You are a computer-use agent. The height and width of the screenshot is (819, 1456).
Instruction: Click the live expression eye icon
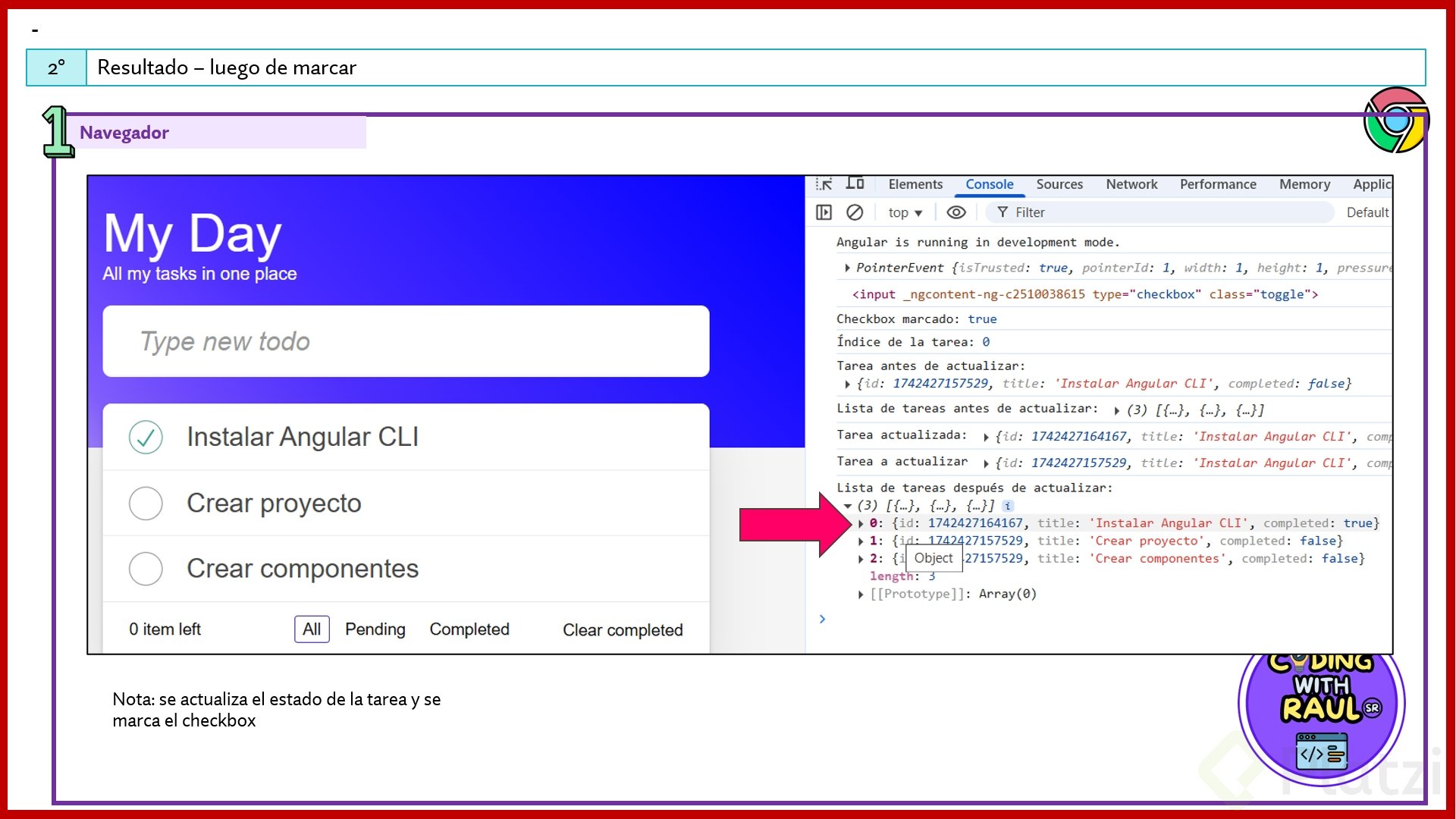point(956,212)
